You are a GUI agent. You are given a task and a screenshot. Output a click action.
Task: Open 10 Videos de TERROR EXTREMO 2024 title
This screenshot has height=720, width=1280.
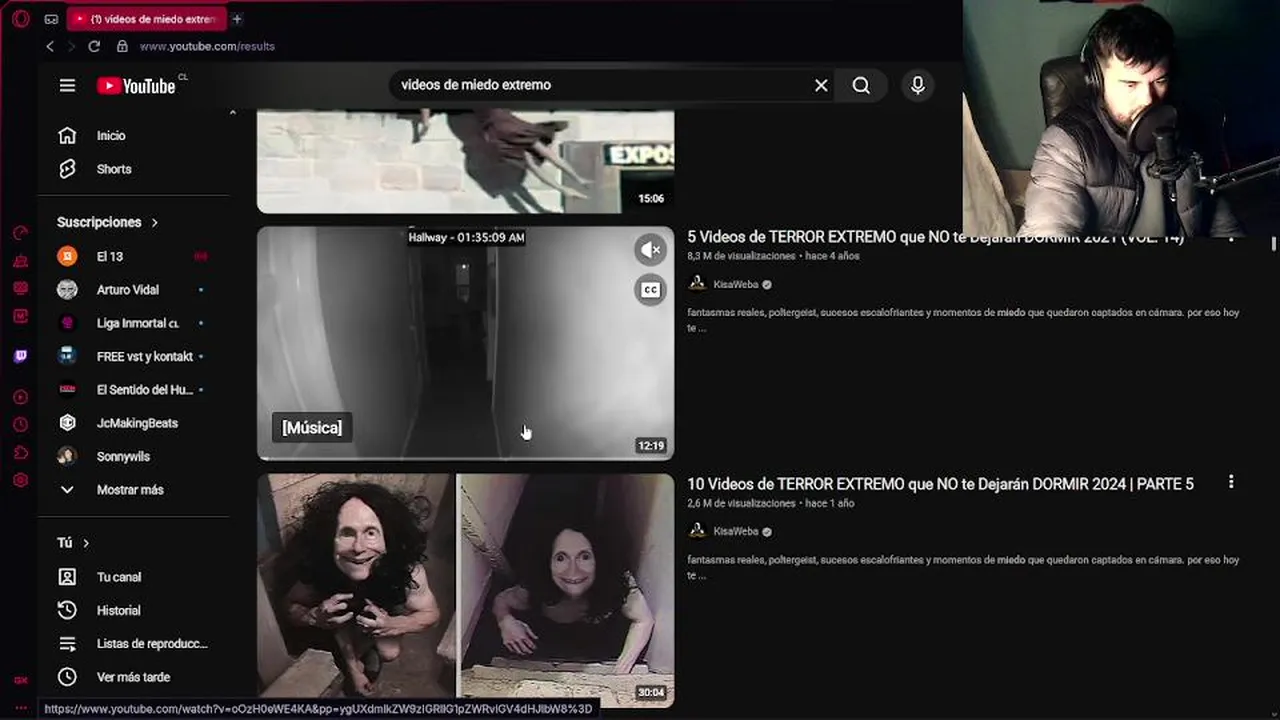(940, 484)
